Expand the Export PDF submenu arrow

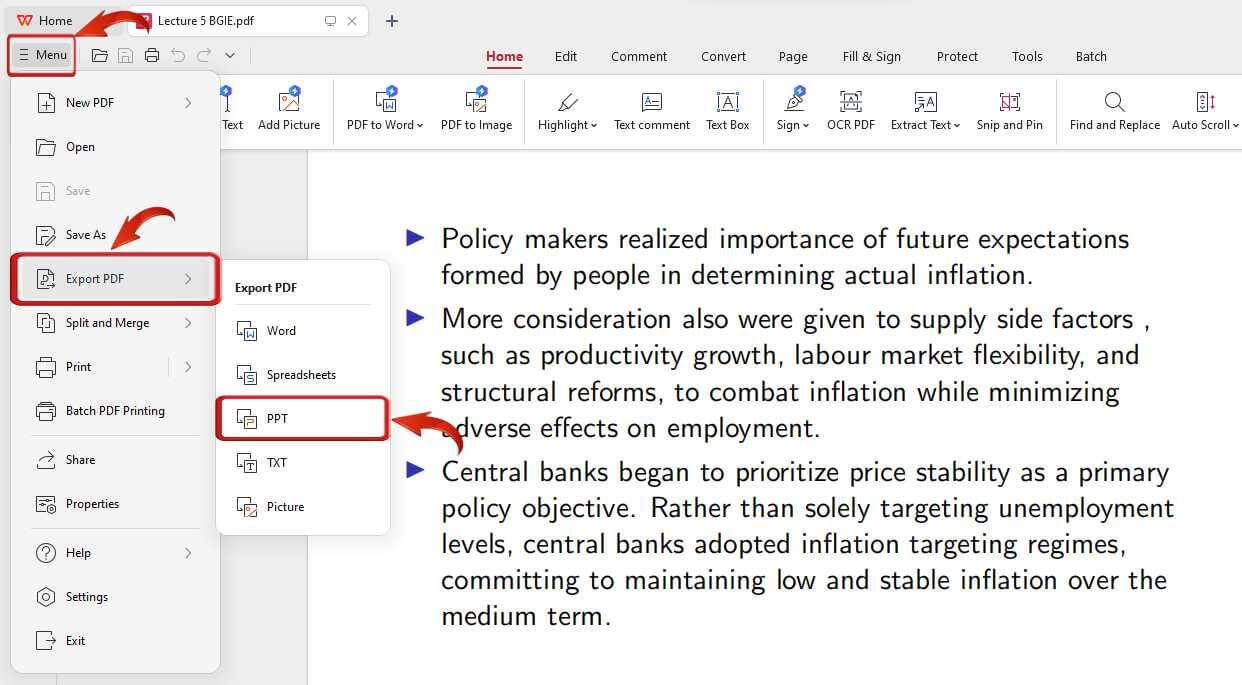click(x=188, y=278)
